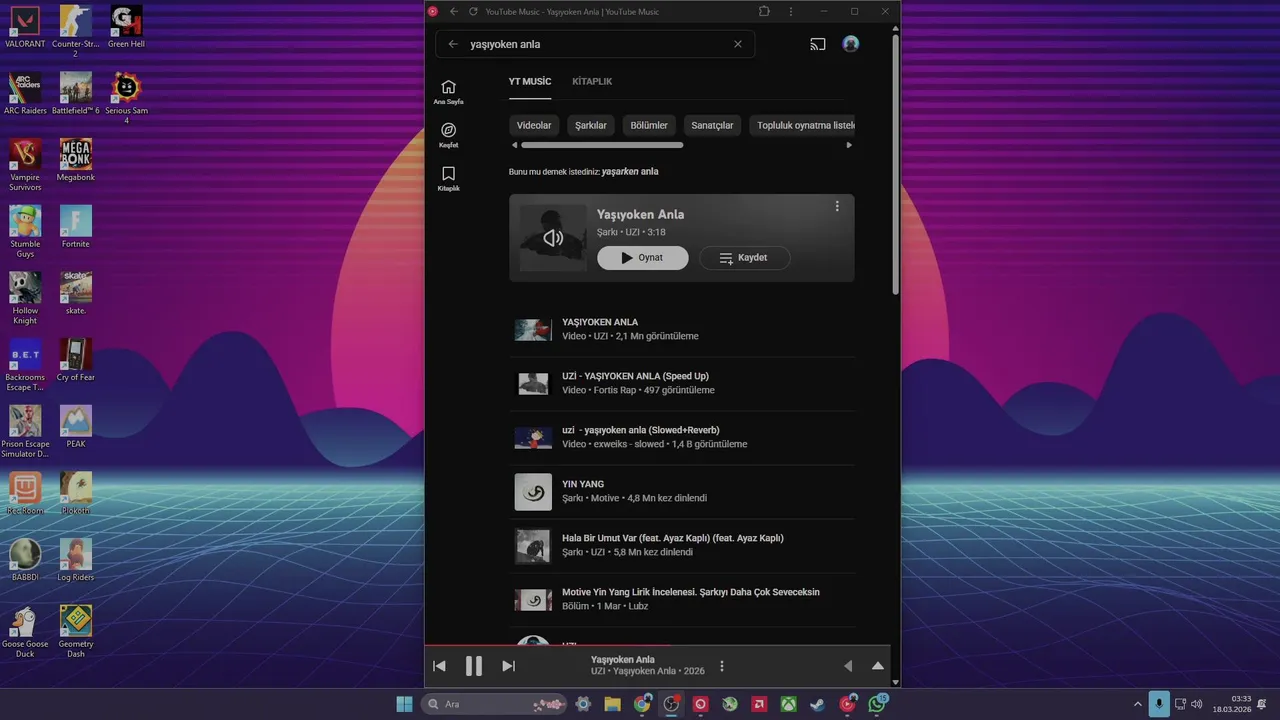Open Cry of Fear desktop shortcut
This screenshot has width=1280, height=720.
[76, 360]
